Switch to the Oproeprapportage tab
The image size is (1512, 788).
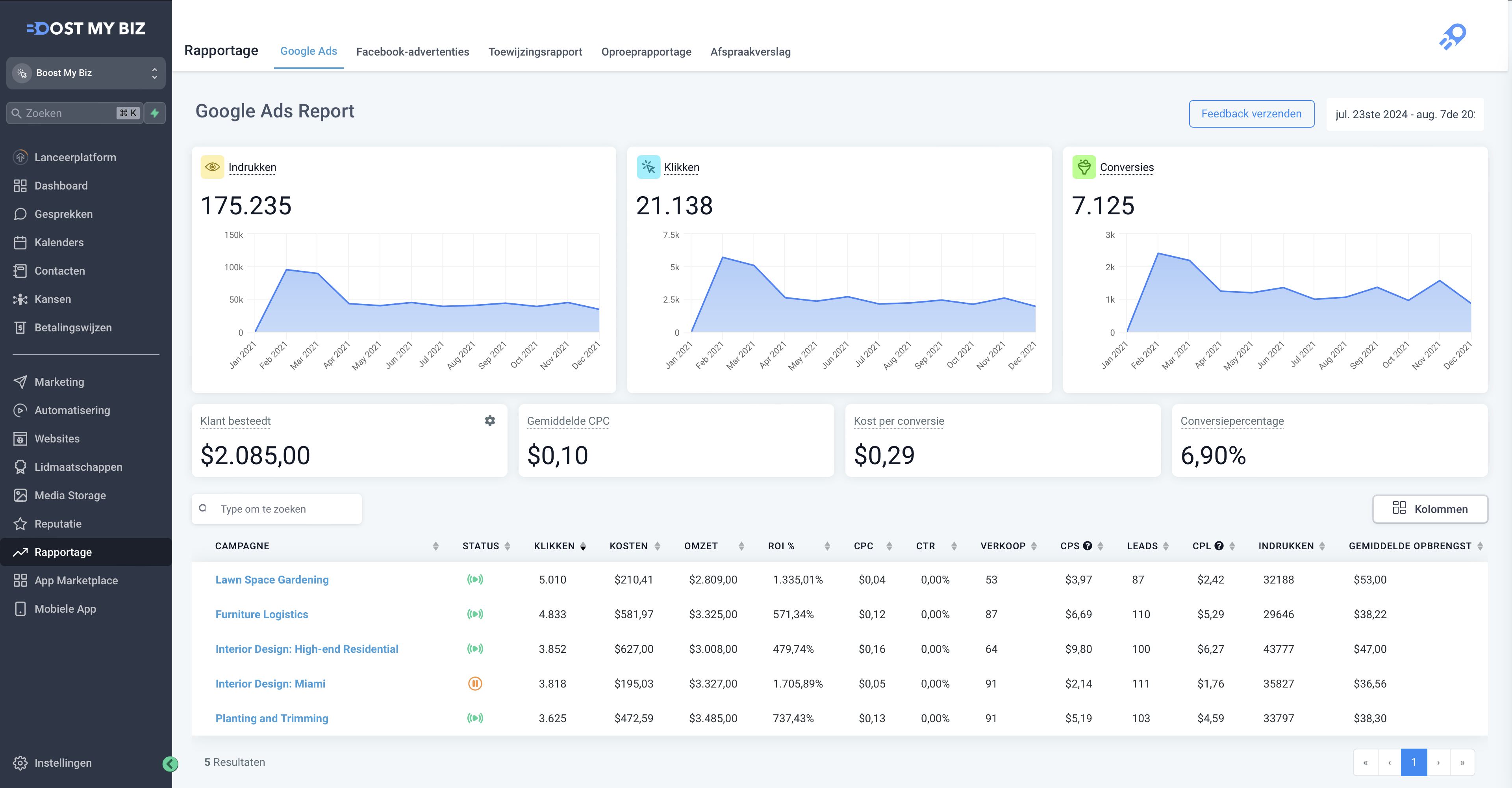tap(646, 52)
